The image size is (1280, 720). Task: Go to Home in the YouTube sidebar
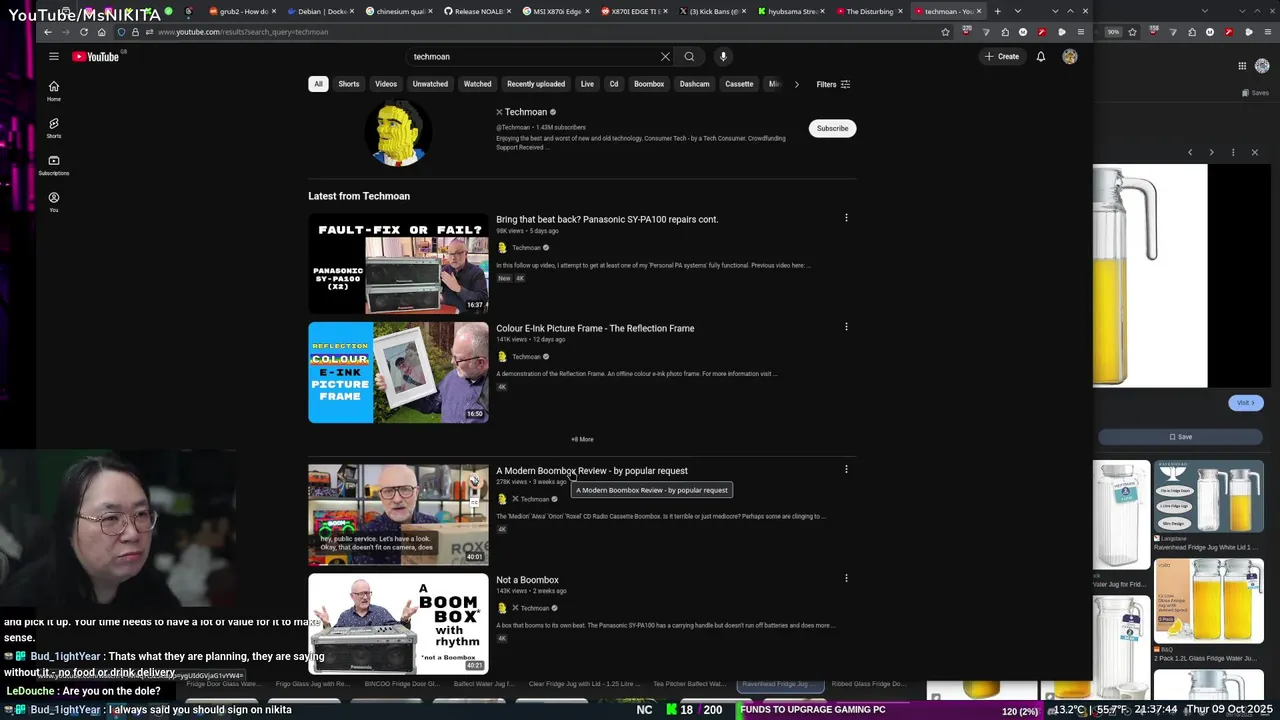click(x=54, y=91)
